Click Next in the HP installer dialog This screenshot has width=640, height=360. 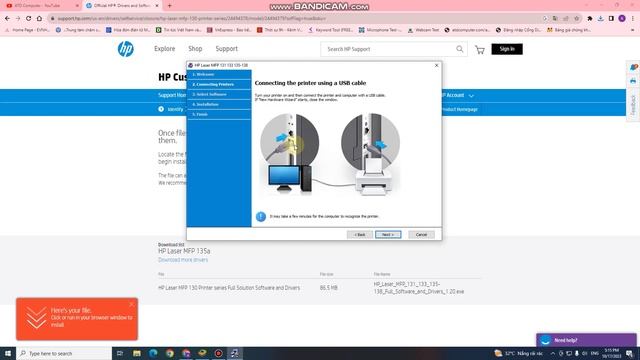(x=388, y=235)
